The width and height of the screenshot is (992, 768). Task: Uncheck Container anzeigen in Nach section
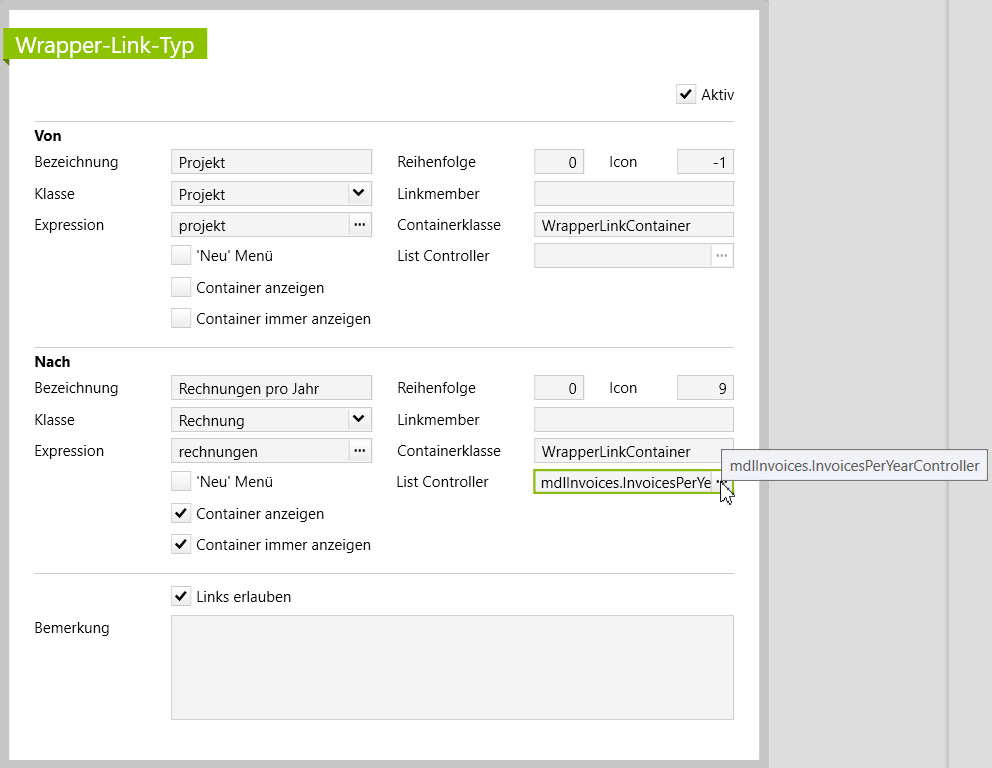181,514
